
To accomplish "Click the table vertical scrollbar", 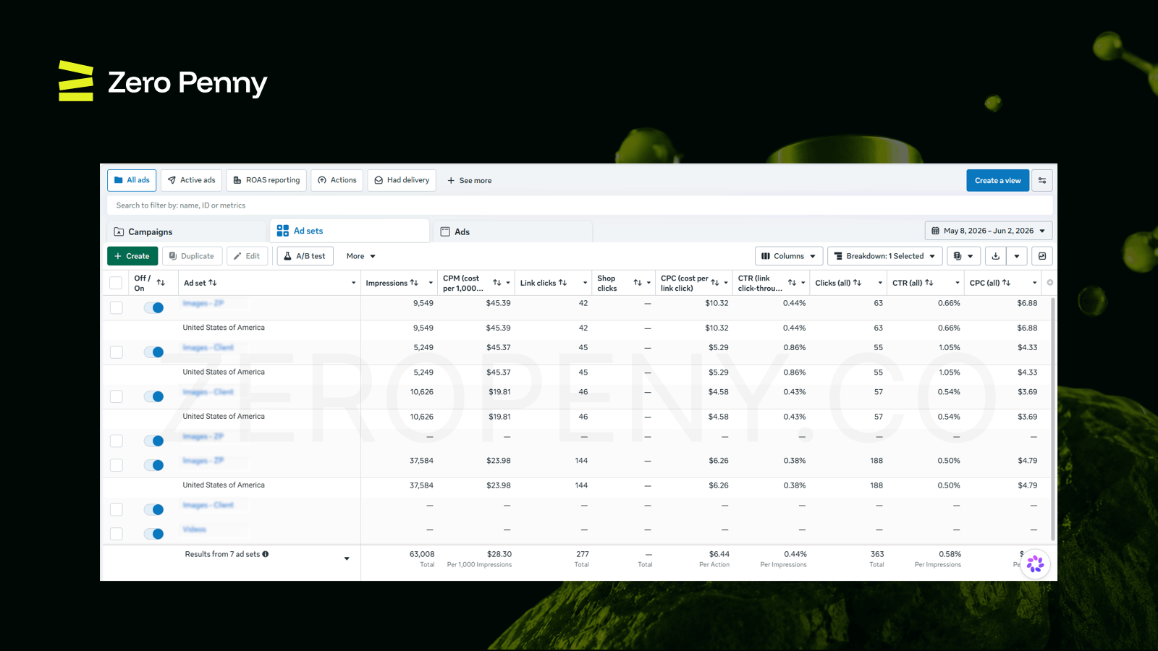I will click(1053, 417).
